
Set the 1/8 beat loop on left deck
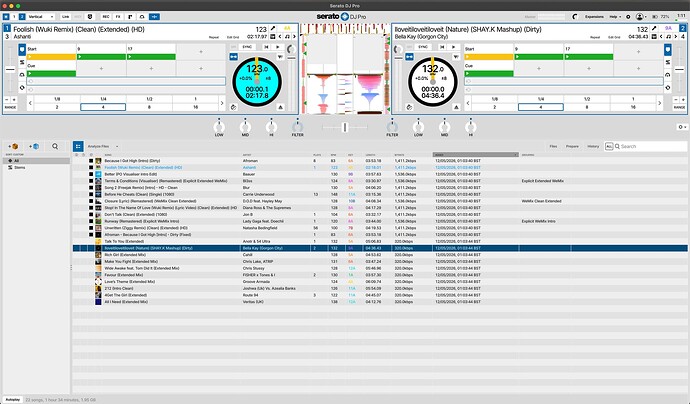click(57, 99)
